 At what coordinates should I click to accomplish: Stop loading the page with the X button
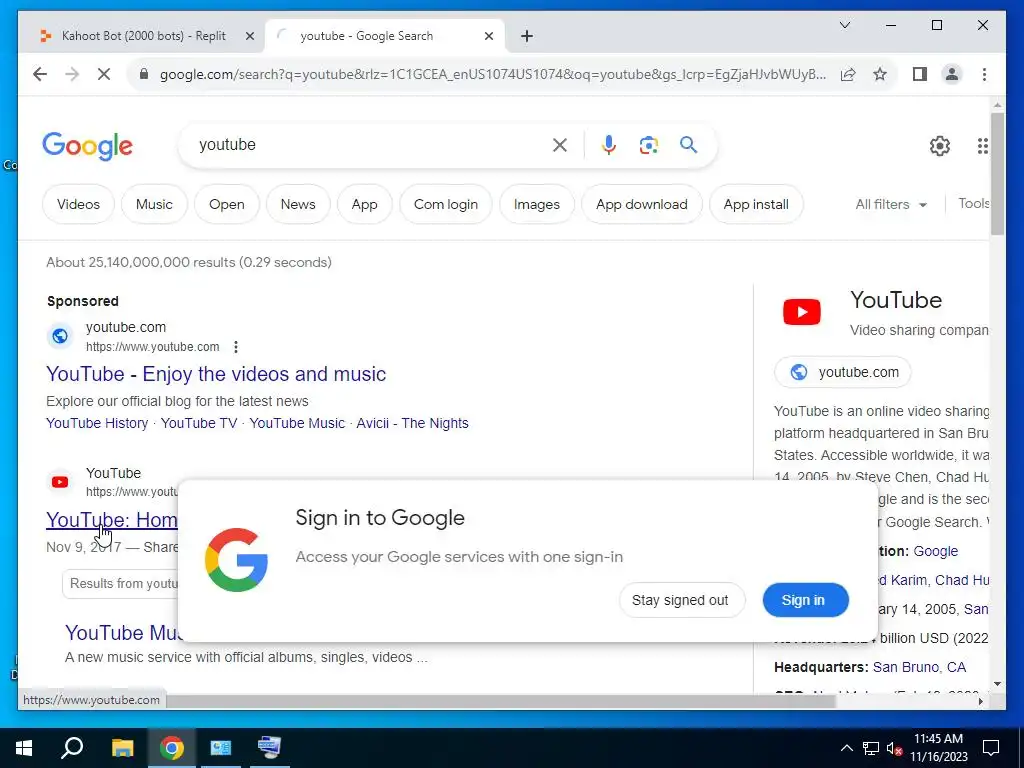point(104,74)
